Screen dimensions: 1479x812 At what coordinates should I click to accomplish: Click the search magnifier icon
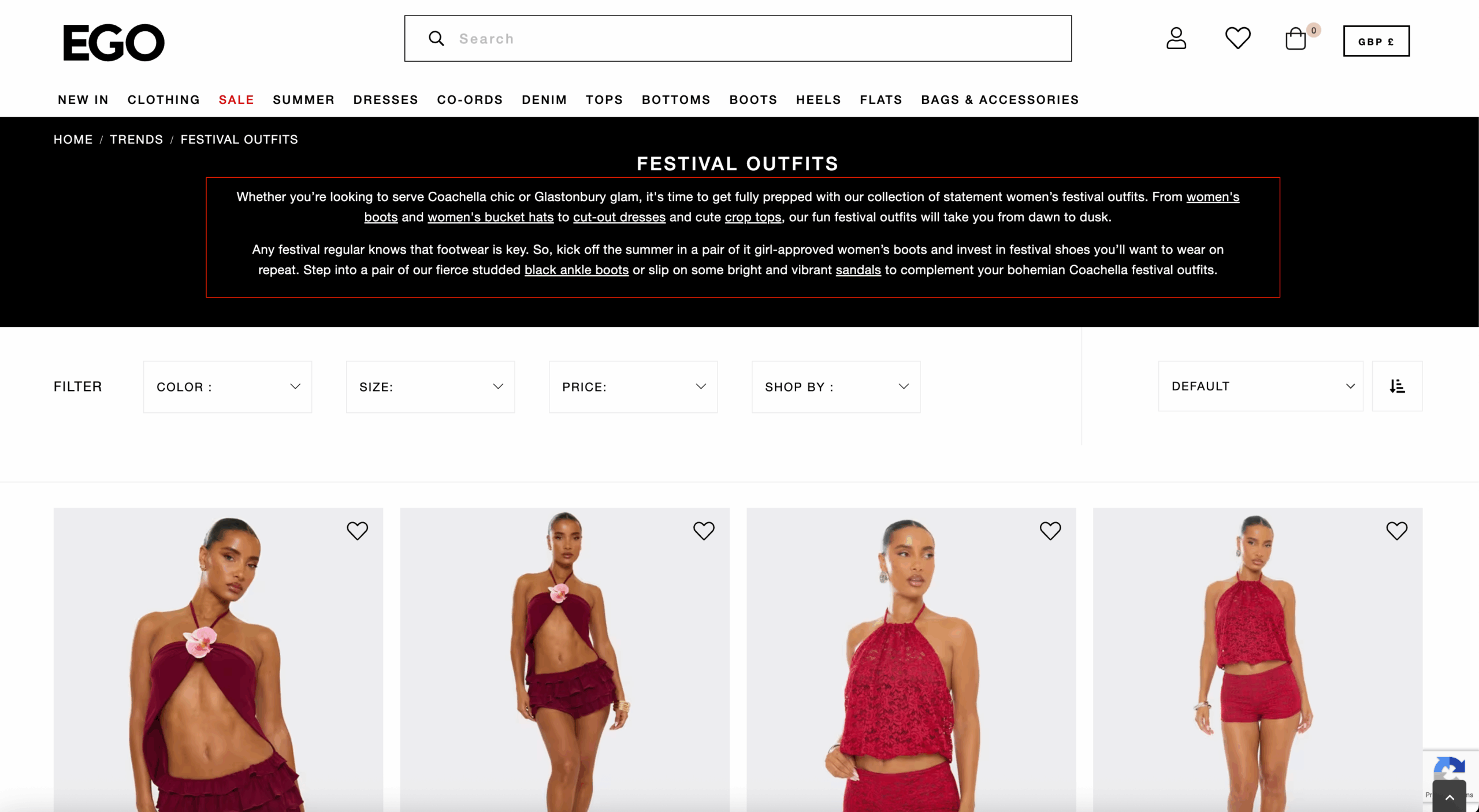pyautogui.click(x=436, y=39)
